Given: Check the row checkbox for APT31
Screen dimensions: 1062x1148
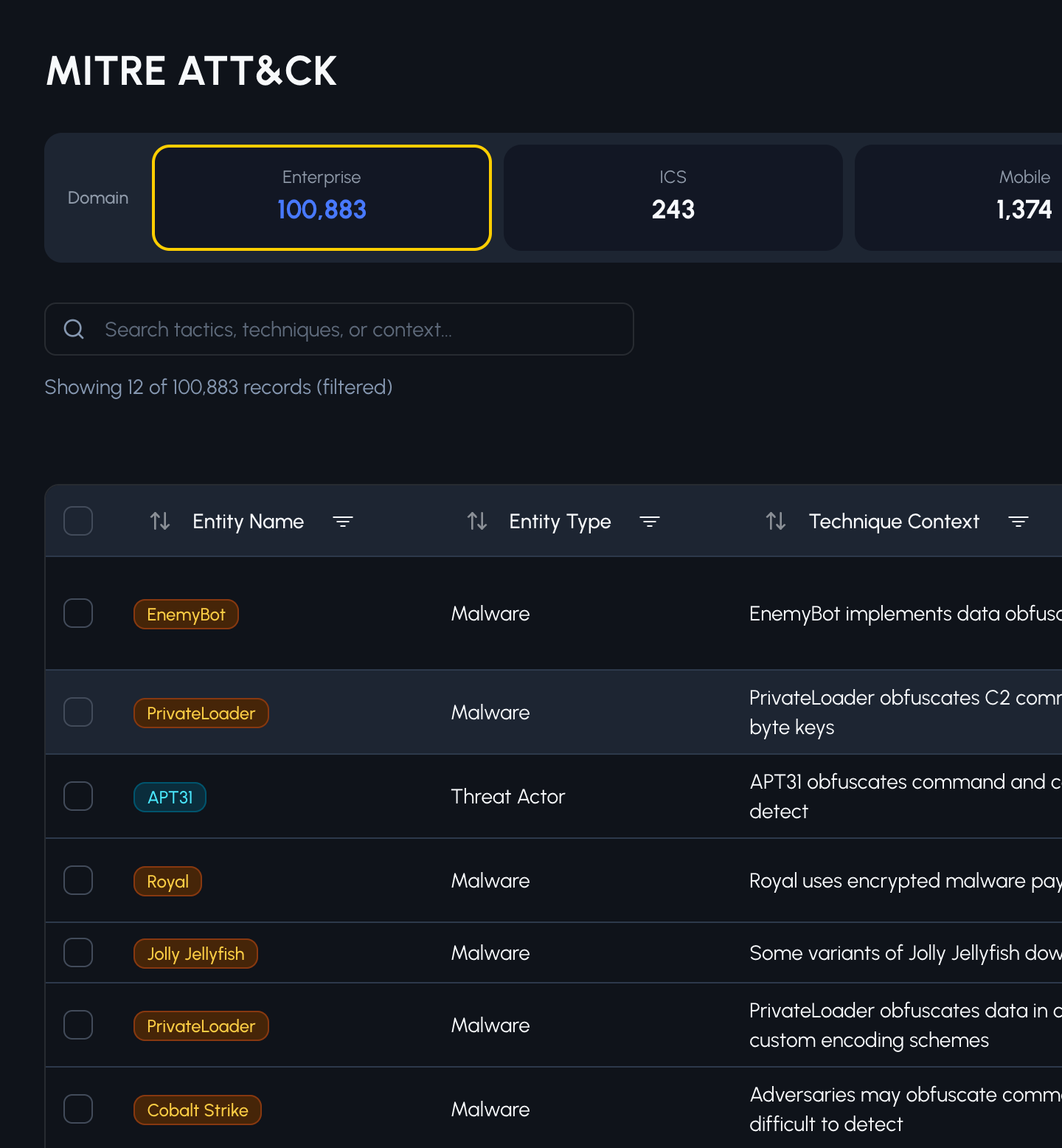Looking at the screenshot, I should point(77,796).
